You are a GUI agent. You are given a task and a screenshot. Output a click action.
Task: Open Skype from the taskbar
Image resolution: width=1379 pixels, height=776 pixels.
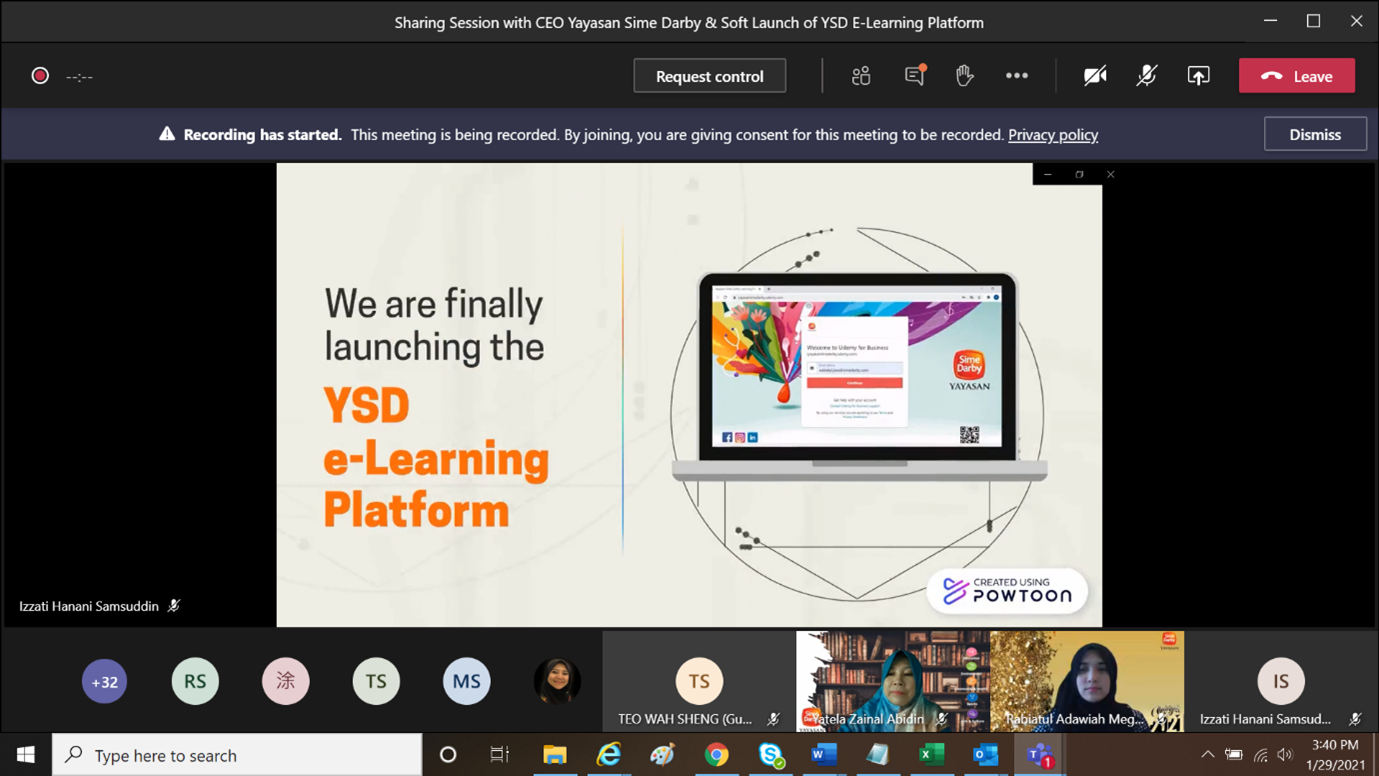pyautogui.click(x=770, y=755)
